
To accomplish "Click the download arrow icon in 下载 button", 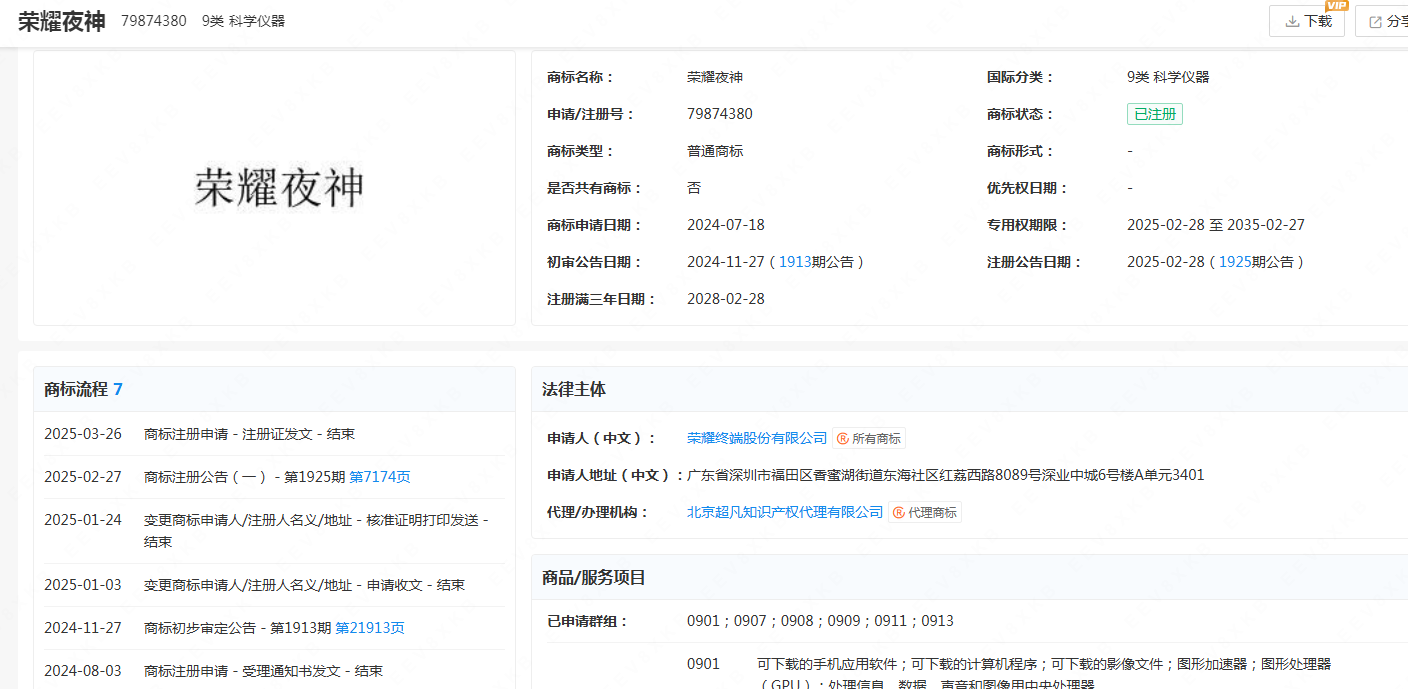I will click(1292, 21).
